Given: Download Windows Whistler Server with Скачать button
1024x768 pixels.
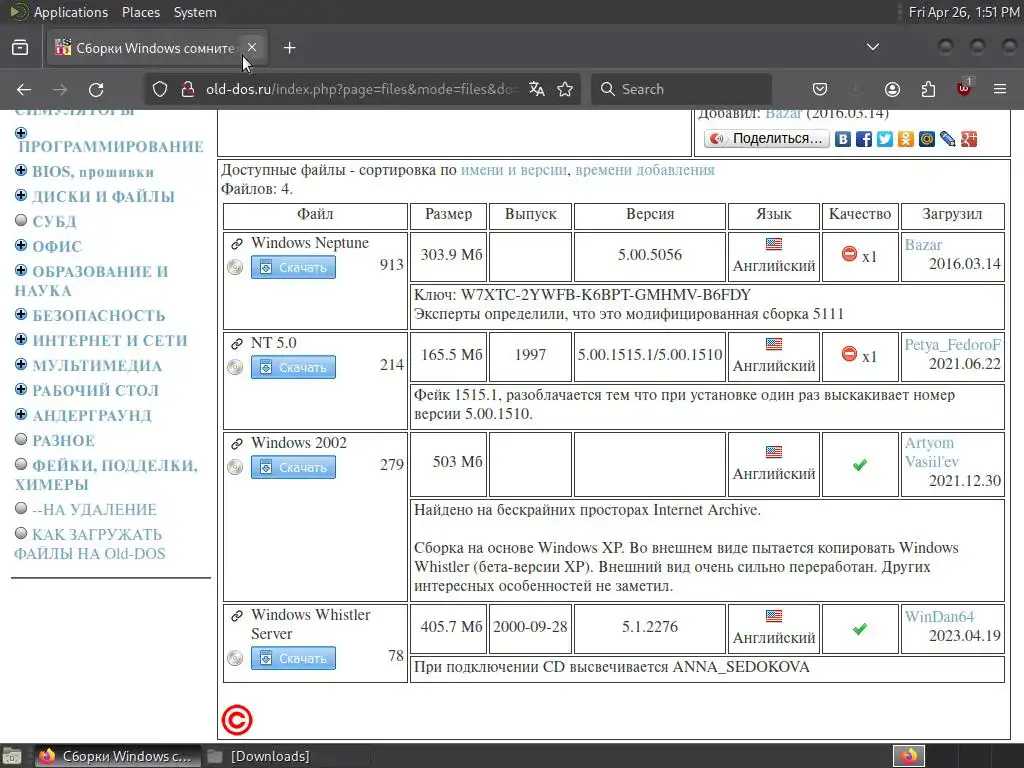Looking at the screenshot, I should [293, 658].
